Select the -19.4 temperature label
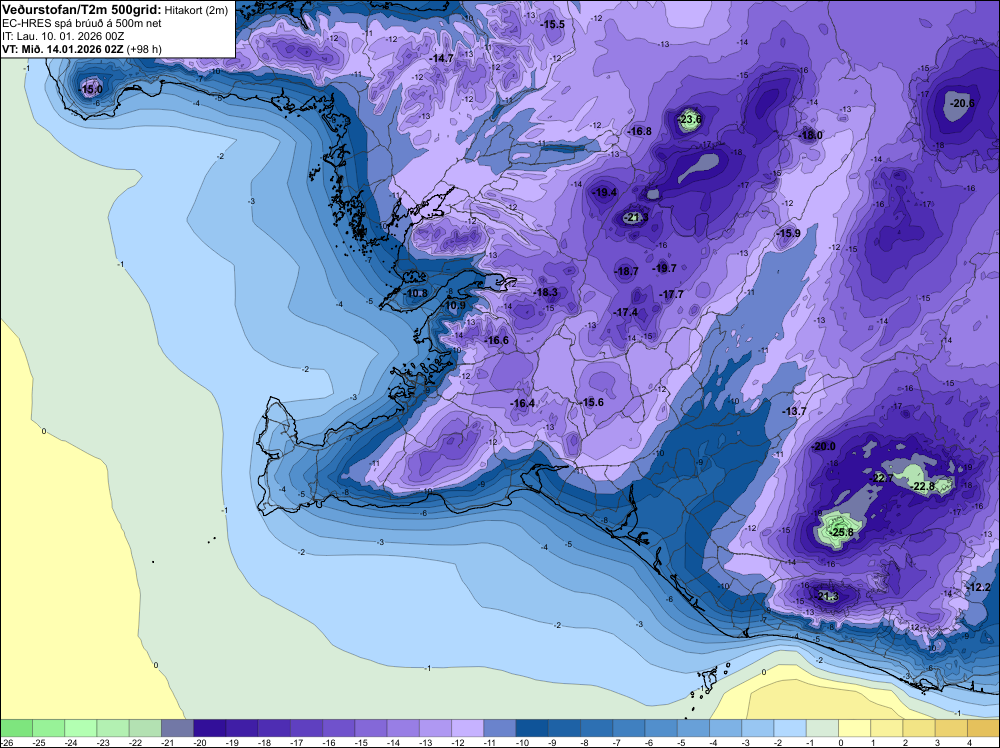1000x748 pixels. [x=605, y=193]
